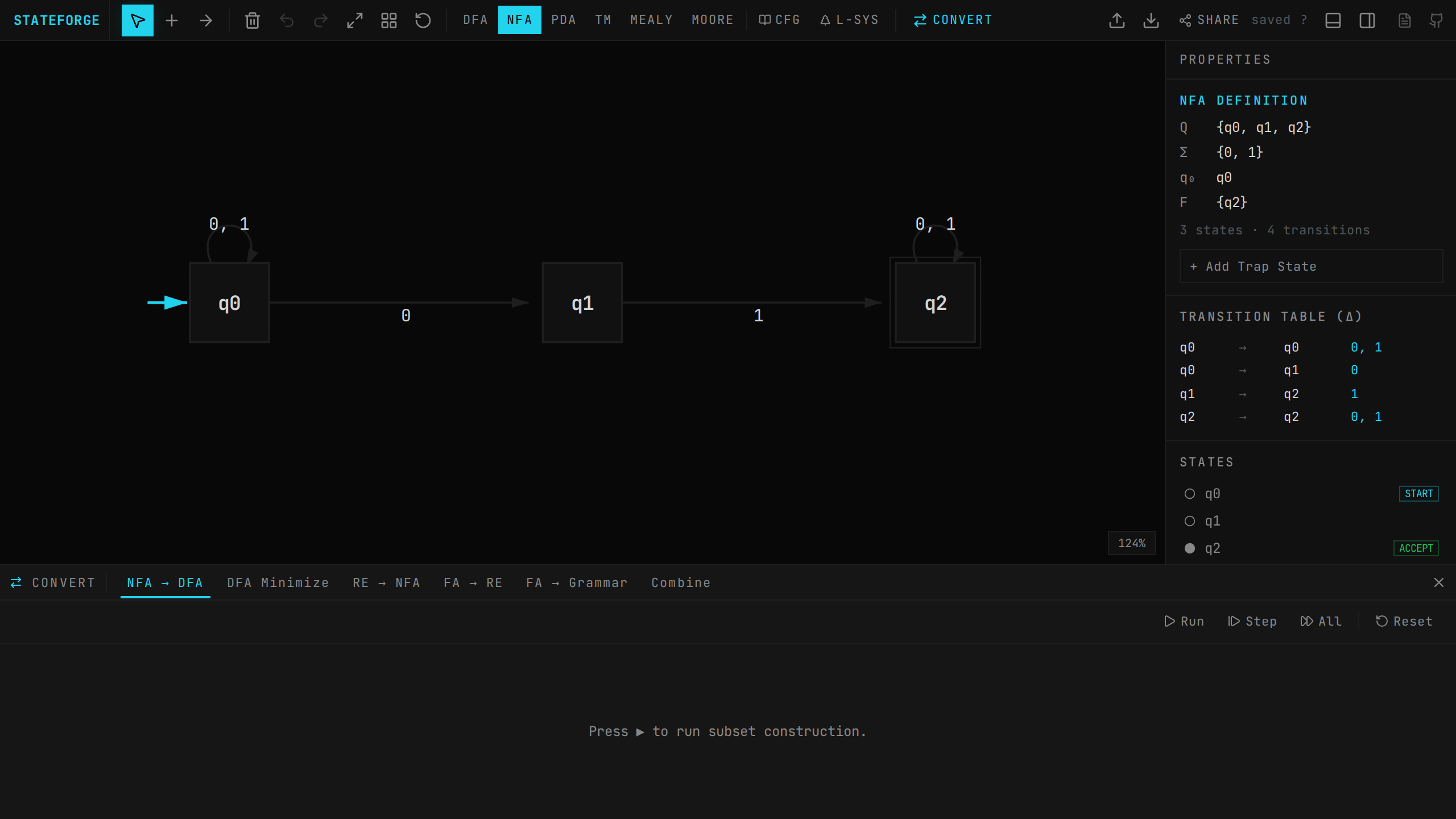The width and height of the screenshot is (1456, 819).
Task: Click the export download icon
Action: (1151, 20)
